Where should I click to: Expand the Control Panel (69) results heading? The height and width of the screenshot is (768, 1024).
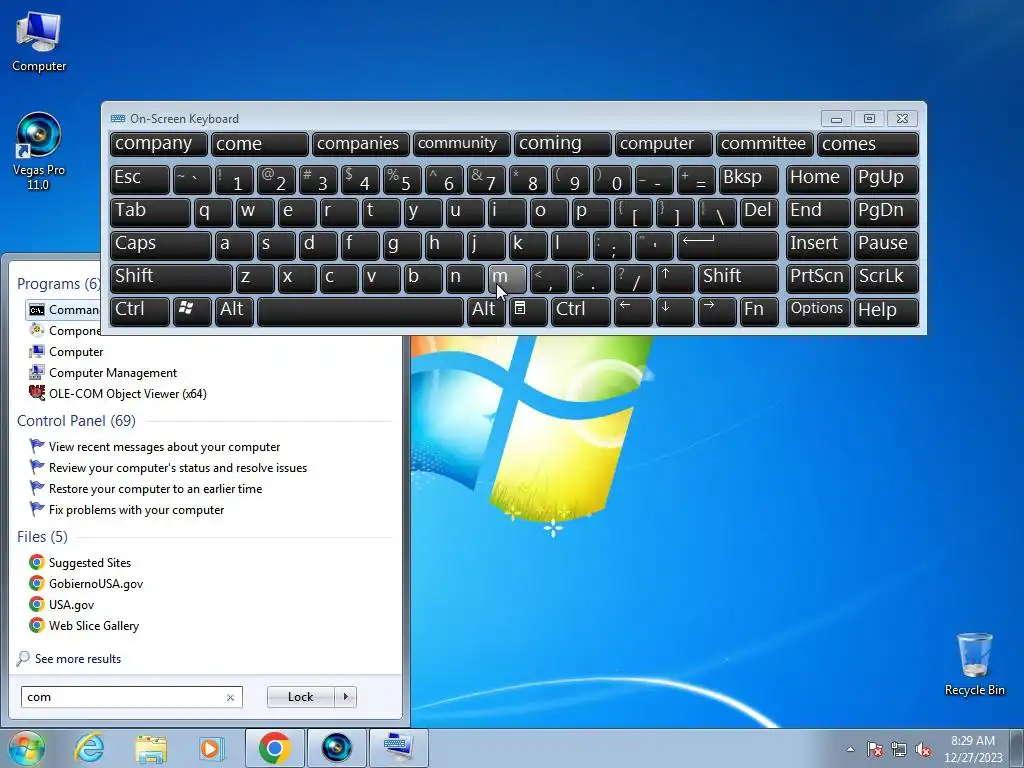76,421
